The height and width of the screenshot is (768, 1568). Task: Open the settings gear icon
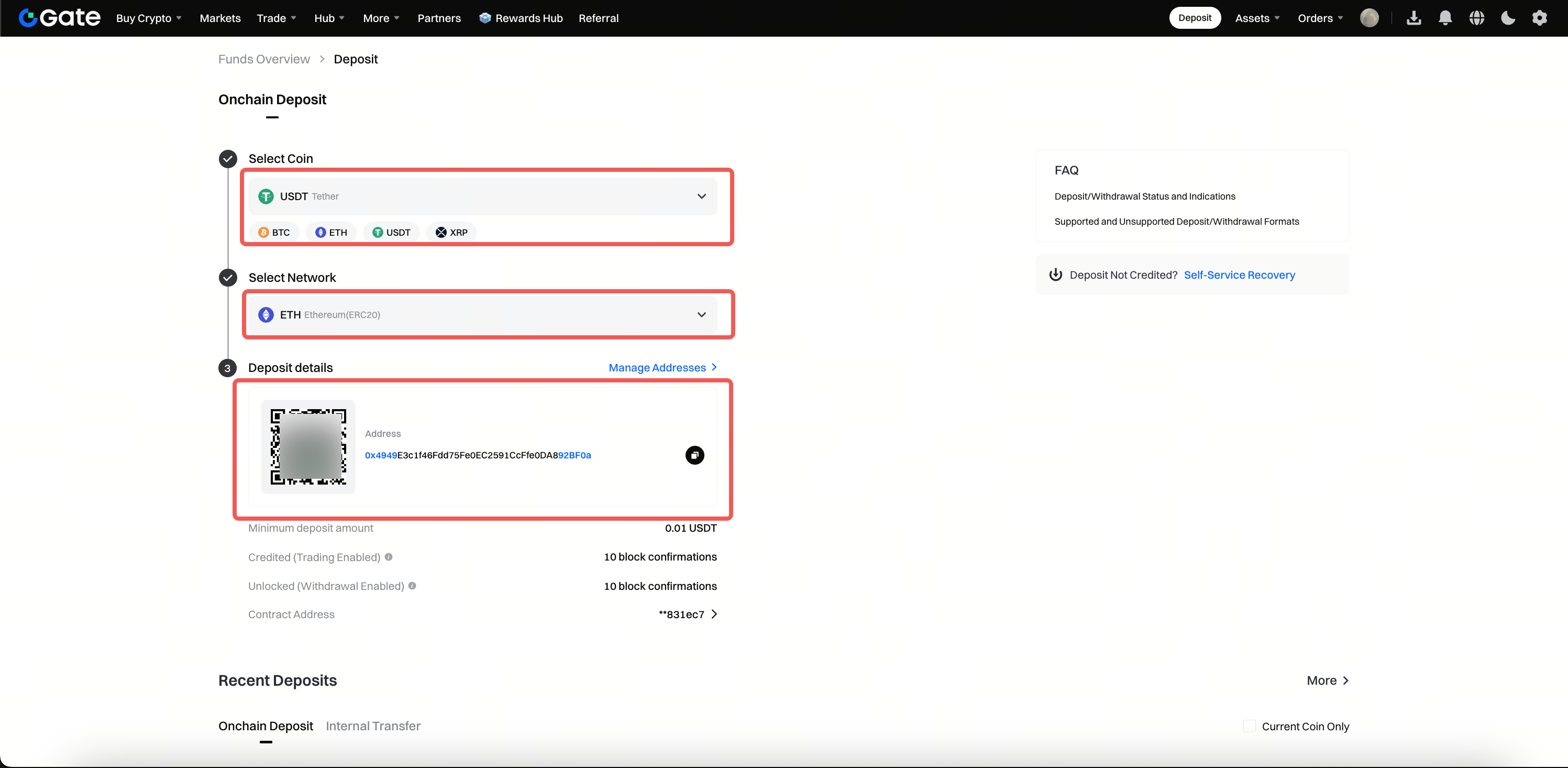(x=1539, y=18)
